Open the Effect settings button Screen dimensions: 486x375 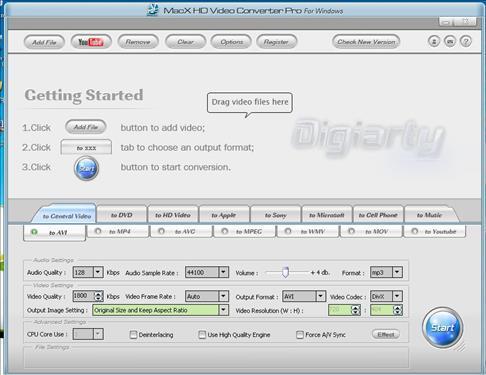point(386,334)
